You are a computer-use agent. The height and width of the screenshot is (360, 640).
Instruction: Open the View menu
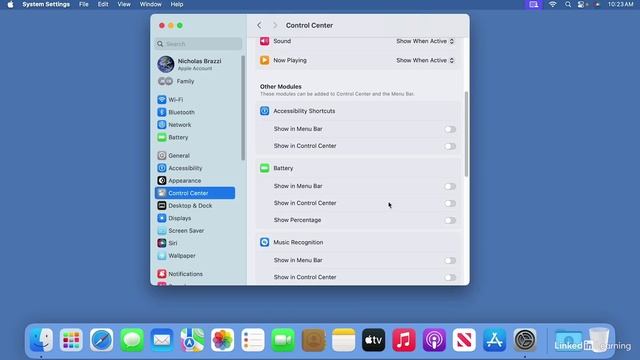coord(124,4)
